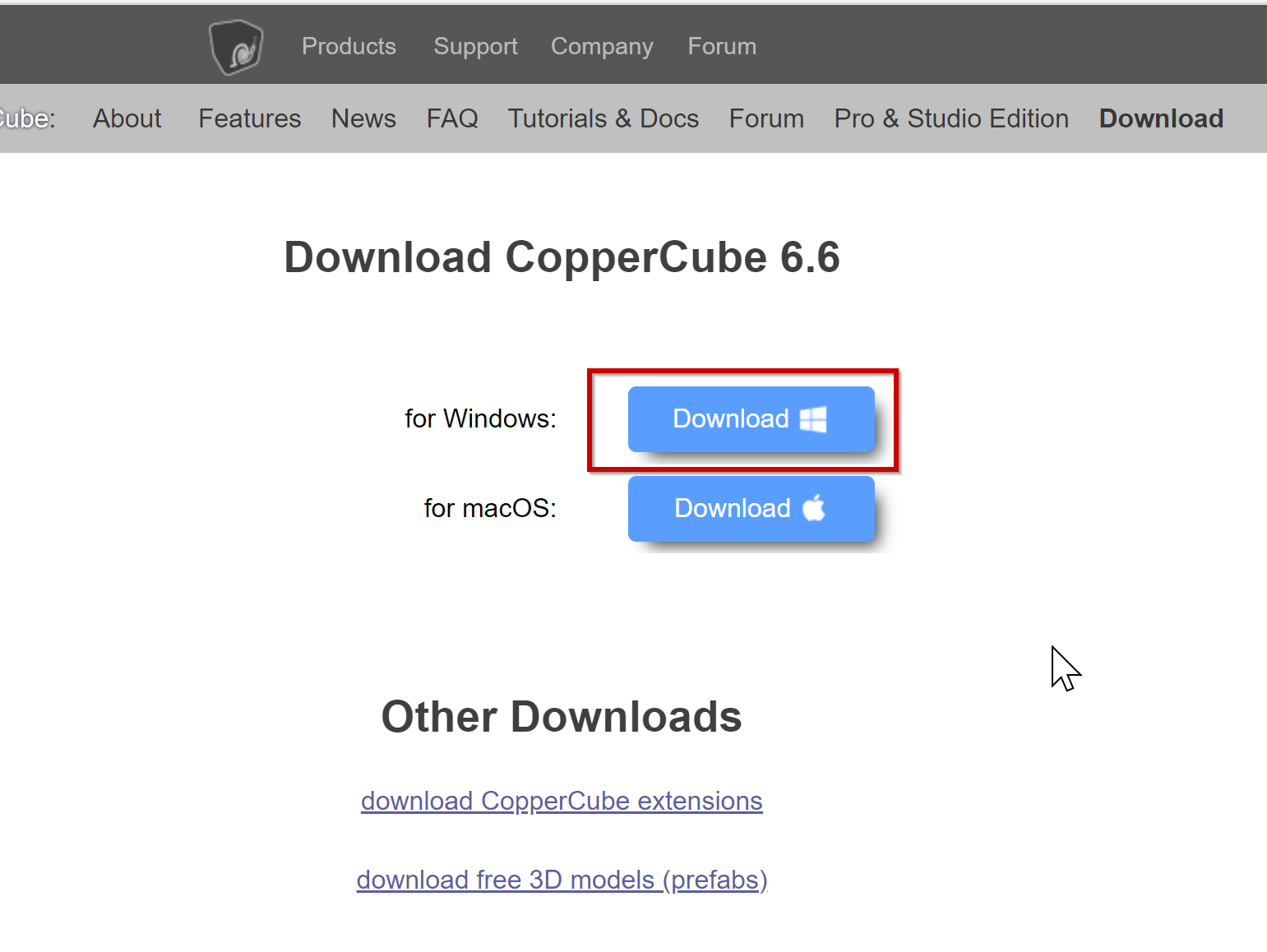Open Pro & Studio Edition page
The image size is (1267, 952).
pyautogui.click(x=951, y=118)
